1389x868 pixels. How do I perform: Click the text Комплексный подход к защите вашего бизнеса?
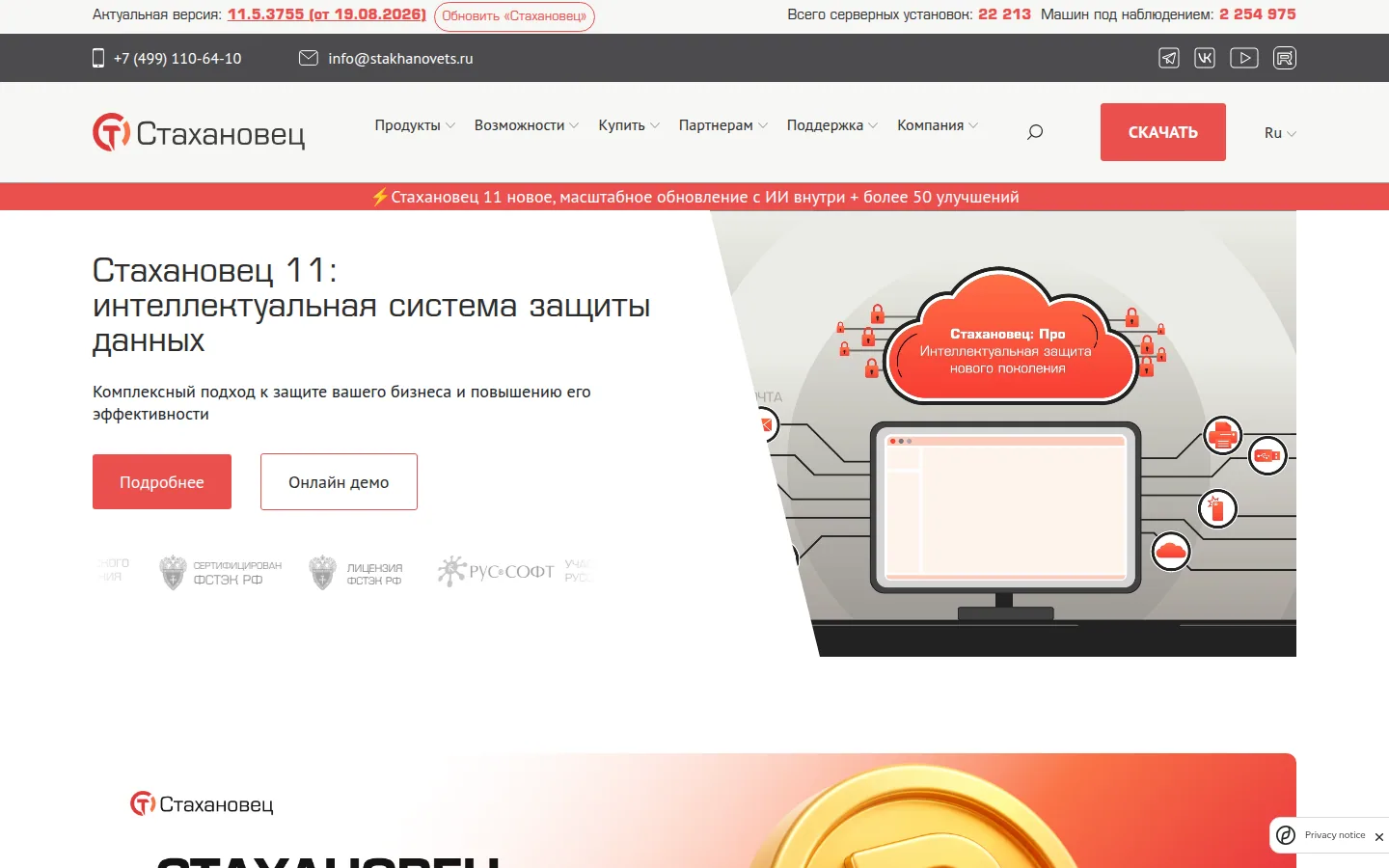[x=341, y=402]
